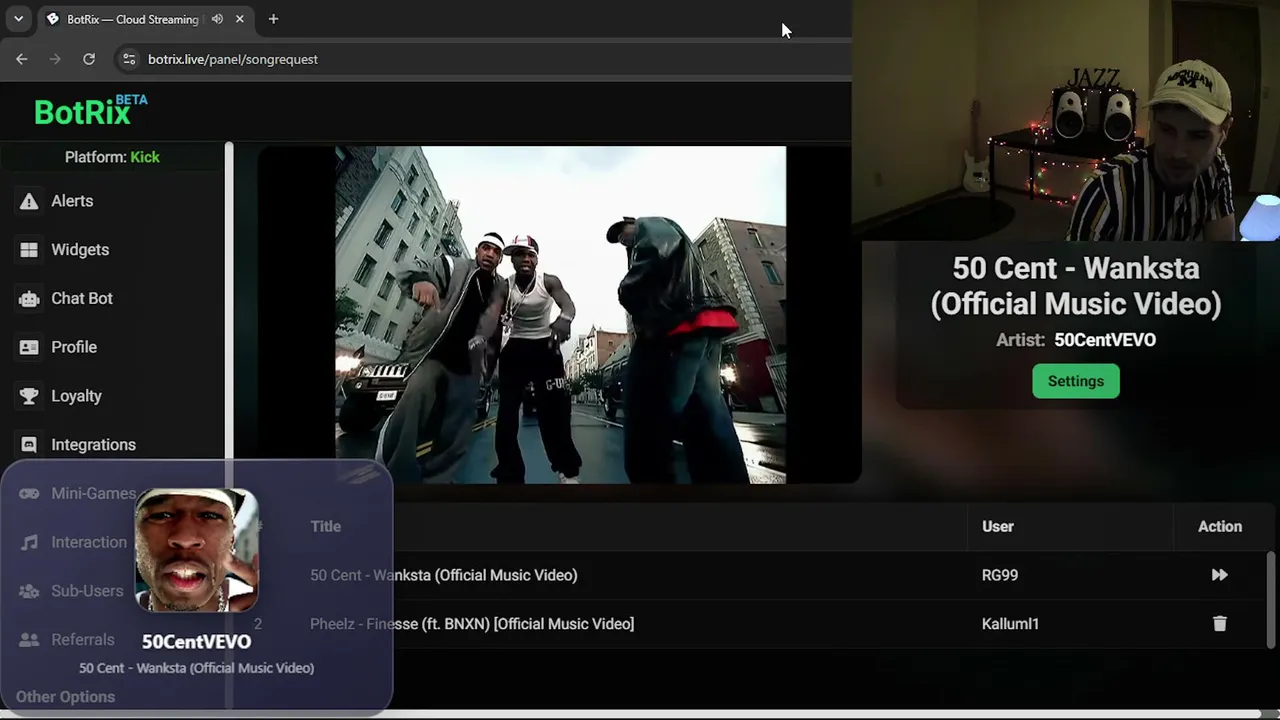The image size is (1280, 720).
Task: Click the artist name "50CentVEVO" next to "Artist:"
Action: pos(1105,340)
